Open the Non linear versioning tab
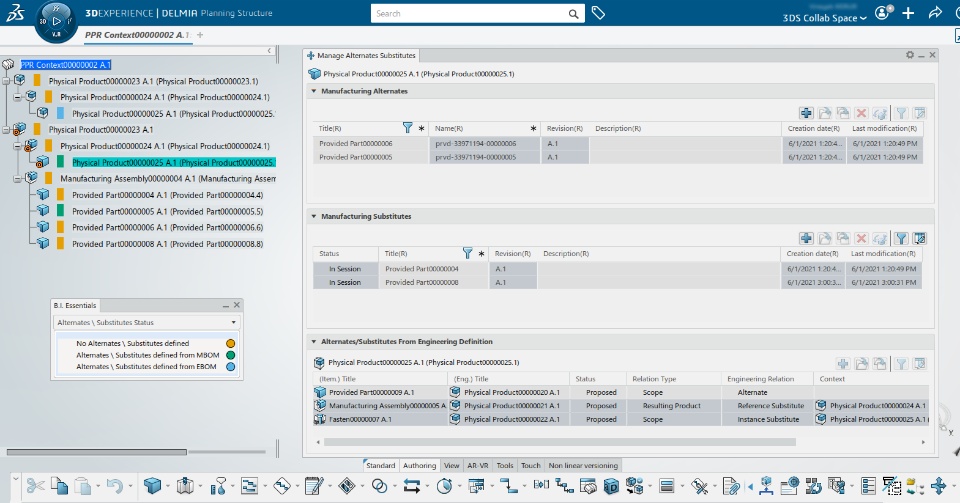 pyautogui.click(x=583, y=466)
